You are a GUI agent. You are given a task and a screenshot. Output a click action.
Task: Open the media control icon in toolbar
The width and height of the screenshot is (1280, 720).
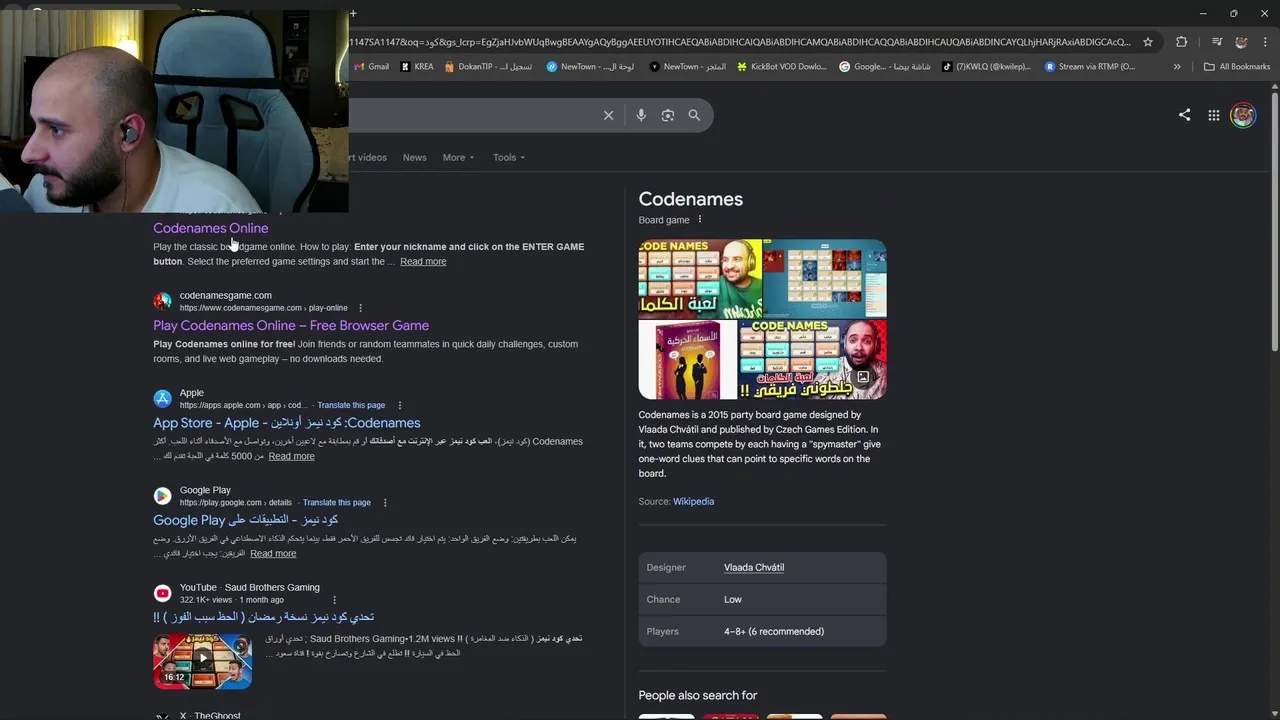1217,42
